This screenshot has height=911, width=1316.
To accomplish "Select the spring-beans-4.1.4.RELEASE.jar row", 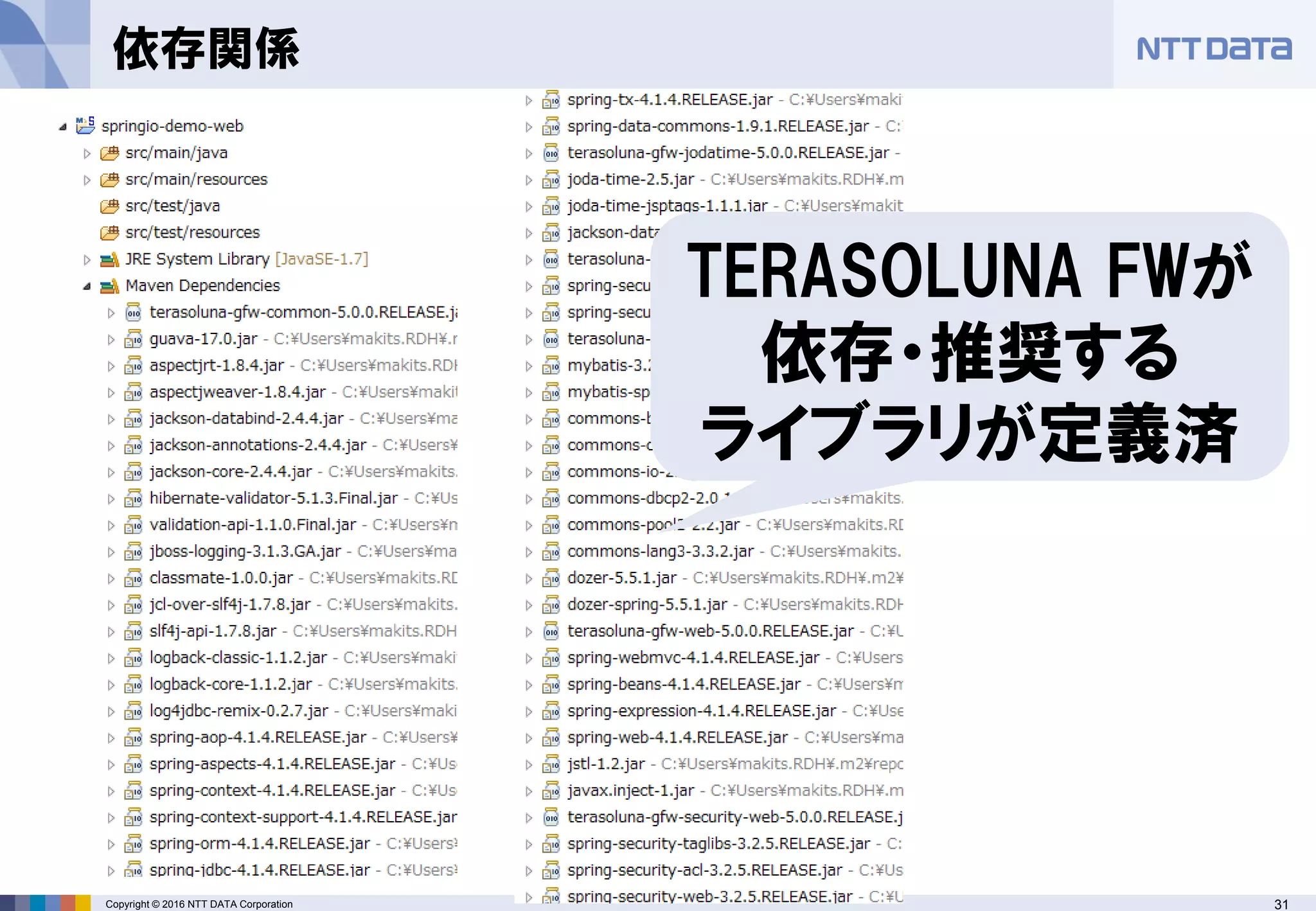I will coord(714,684).
